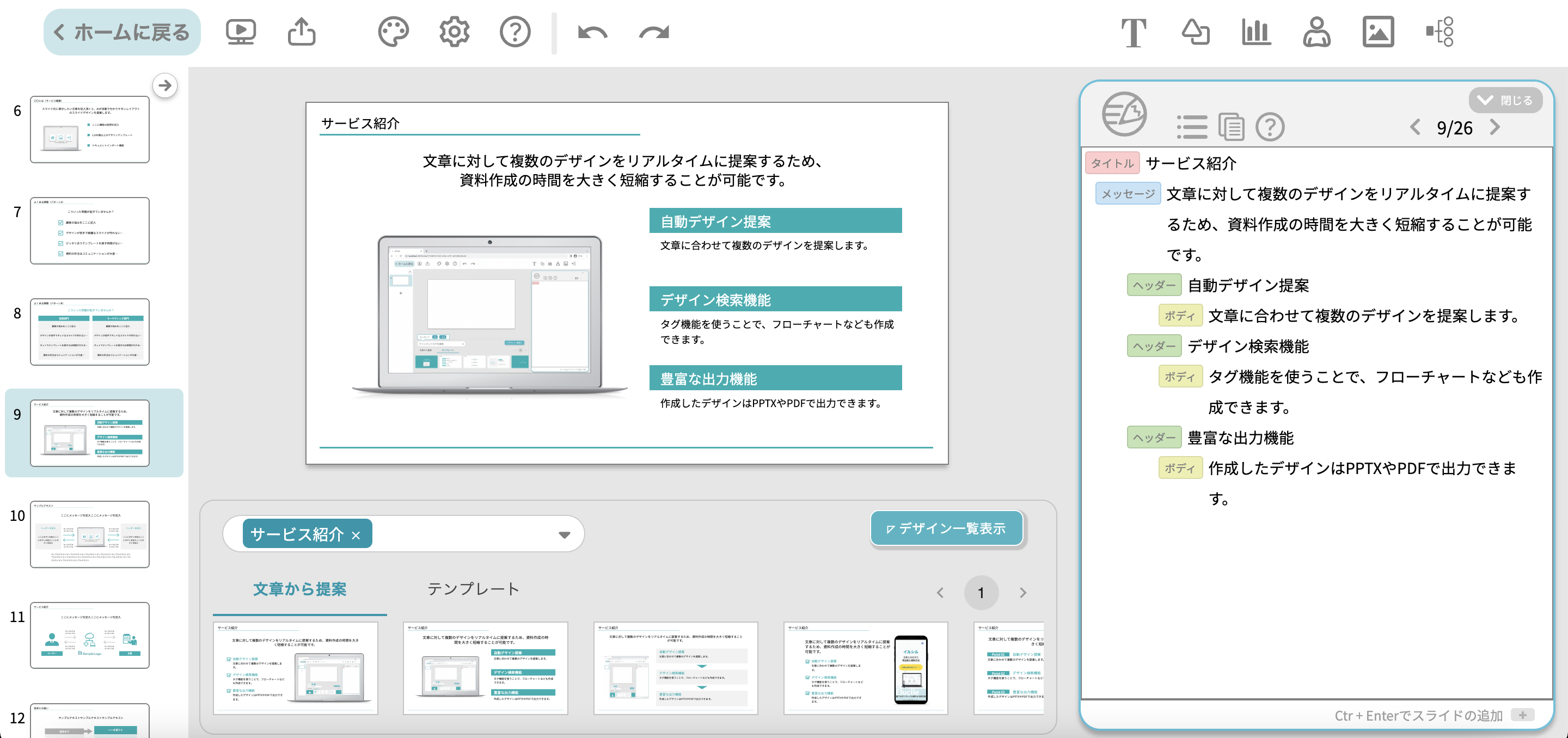Go to the next slide in the 9/26 navigator
Image resolution: width=1568 pixels, height=738 pixels.
pyautogui.click(x=1496, y=127)
